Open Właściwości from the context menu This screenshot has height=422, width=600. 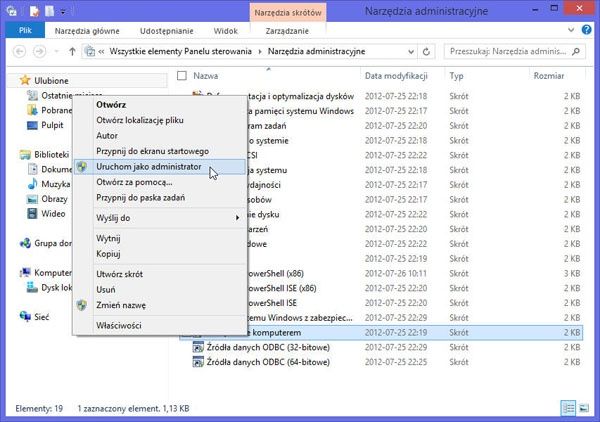pos(159,326)
